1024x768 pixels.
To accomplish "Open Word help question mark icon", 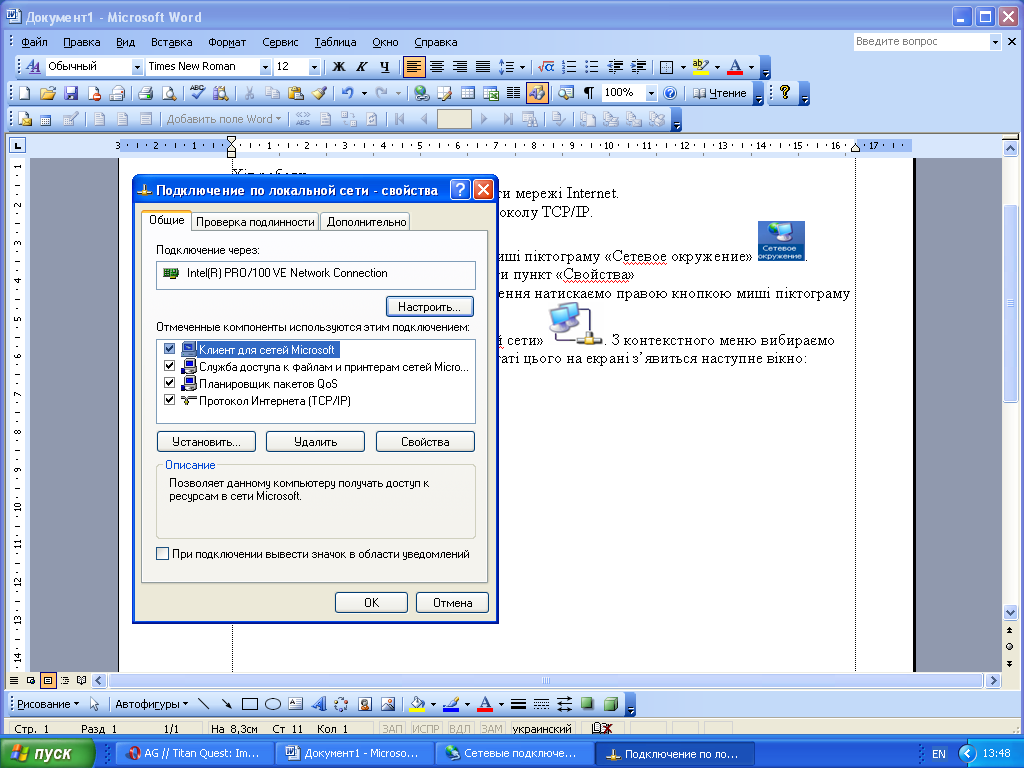I will coord(669,93).
